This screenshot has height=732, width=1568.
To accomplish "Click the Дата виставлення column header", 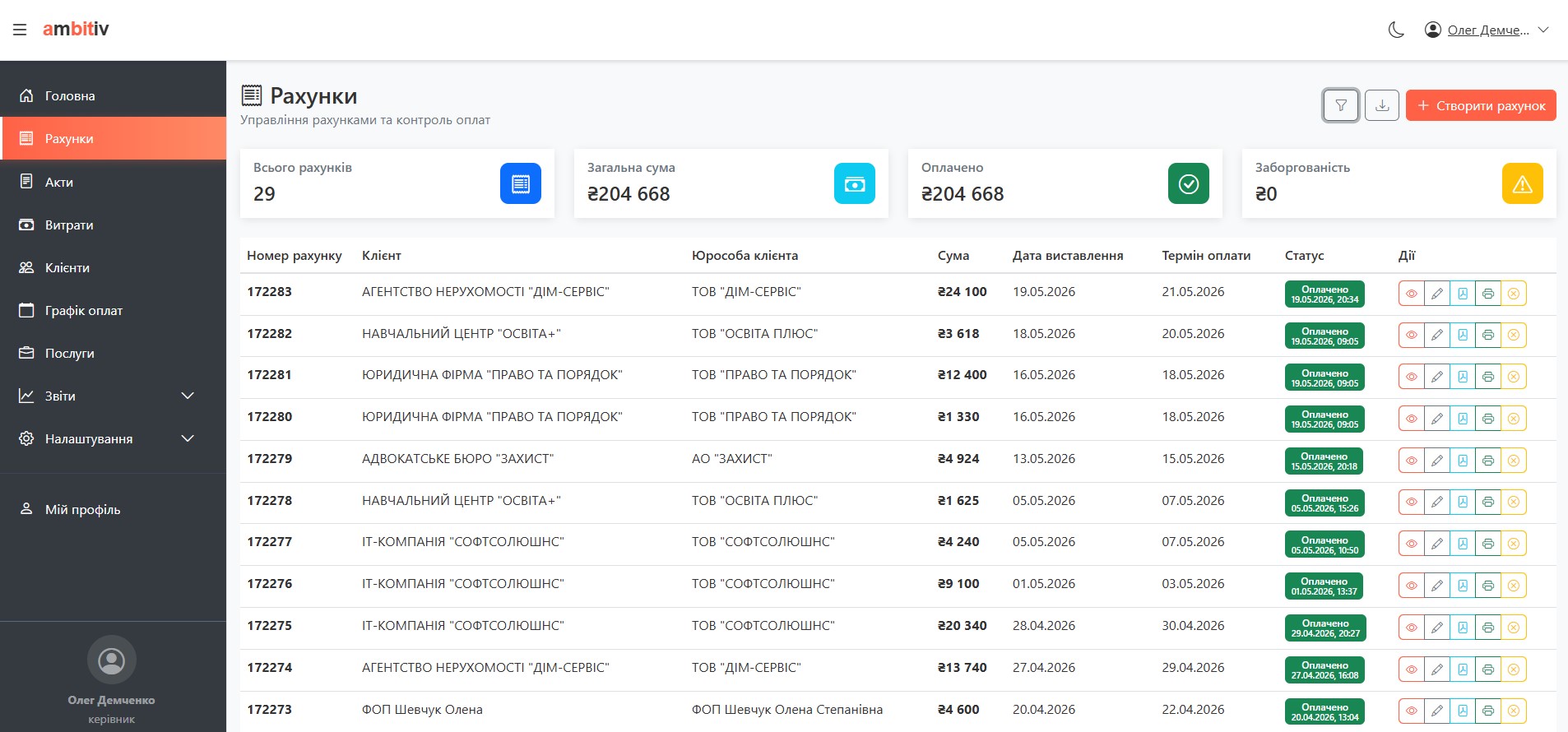I will [x=1068, y=256].
